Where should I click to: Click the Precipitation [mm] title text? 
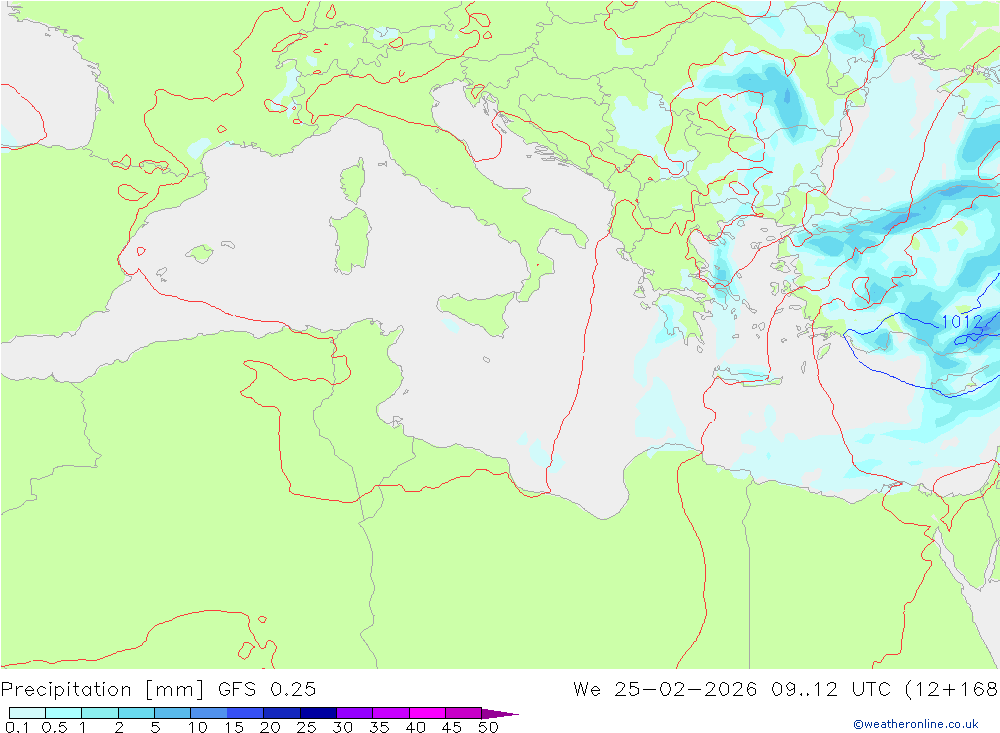(103, 690)
